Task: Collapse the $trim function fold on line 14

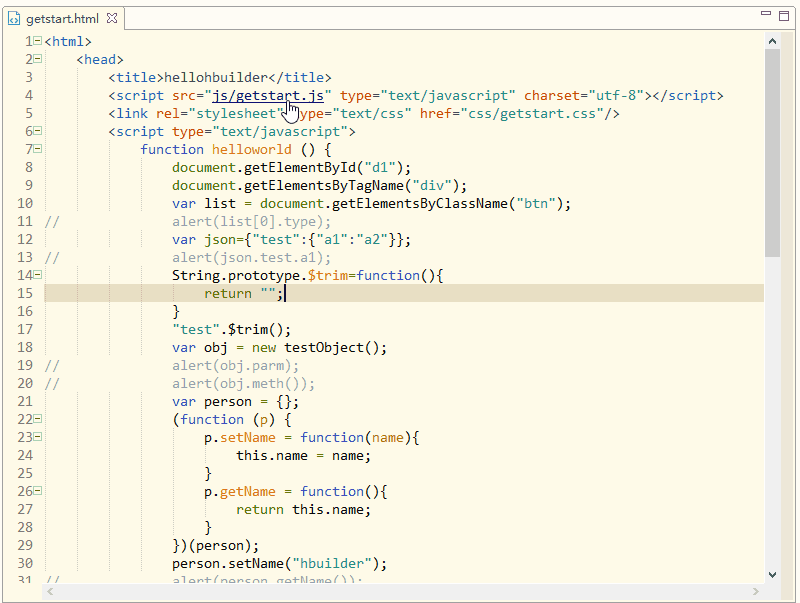Action: pyautogui.click(x=35, y=275)
